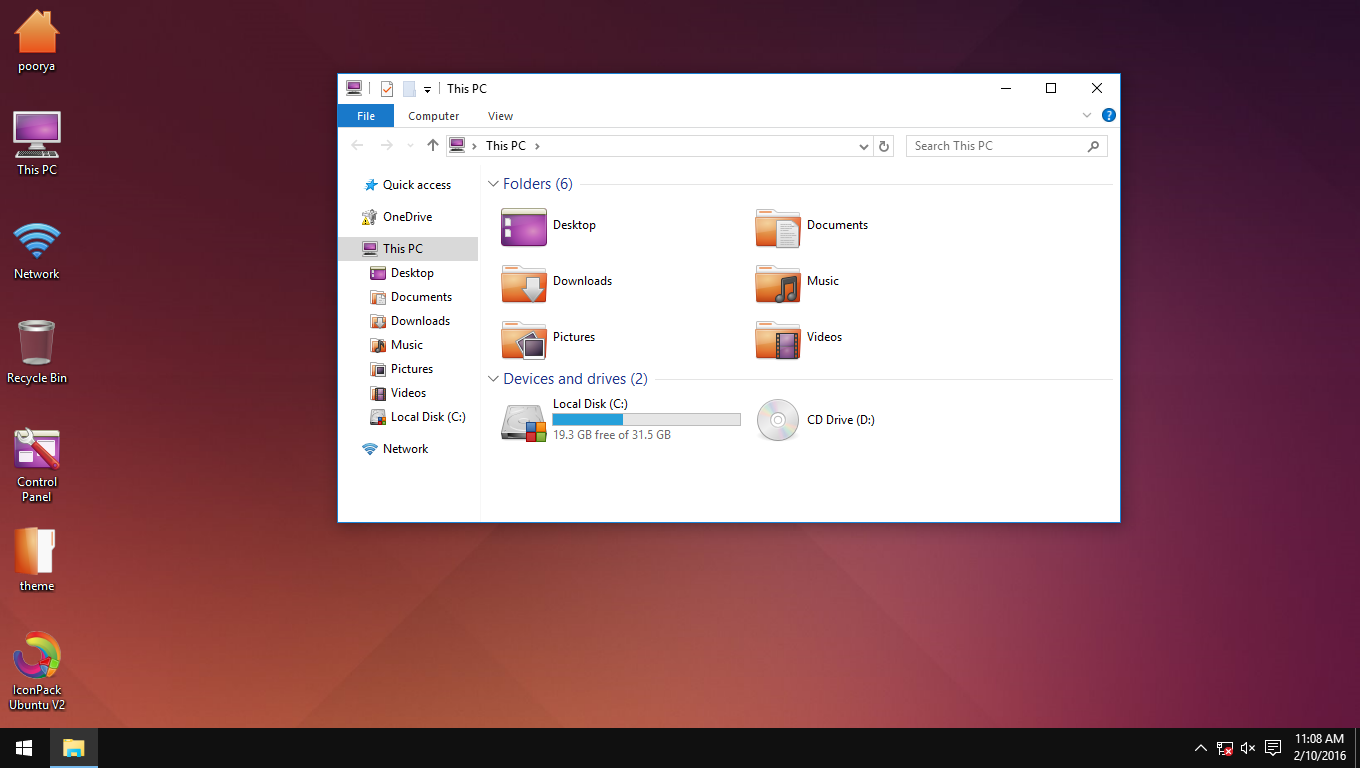1360x768 pixels.
Task: Open the Action Center notifications icon
Action: tap(1273, 748)
